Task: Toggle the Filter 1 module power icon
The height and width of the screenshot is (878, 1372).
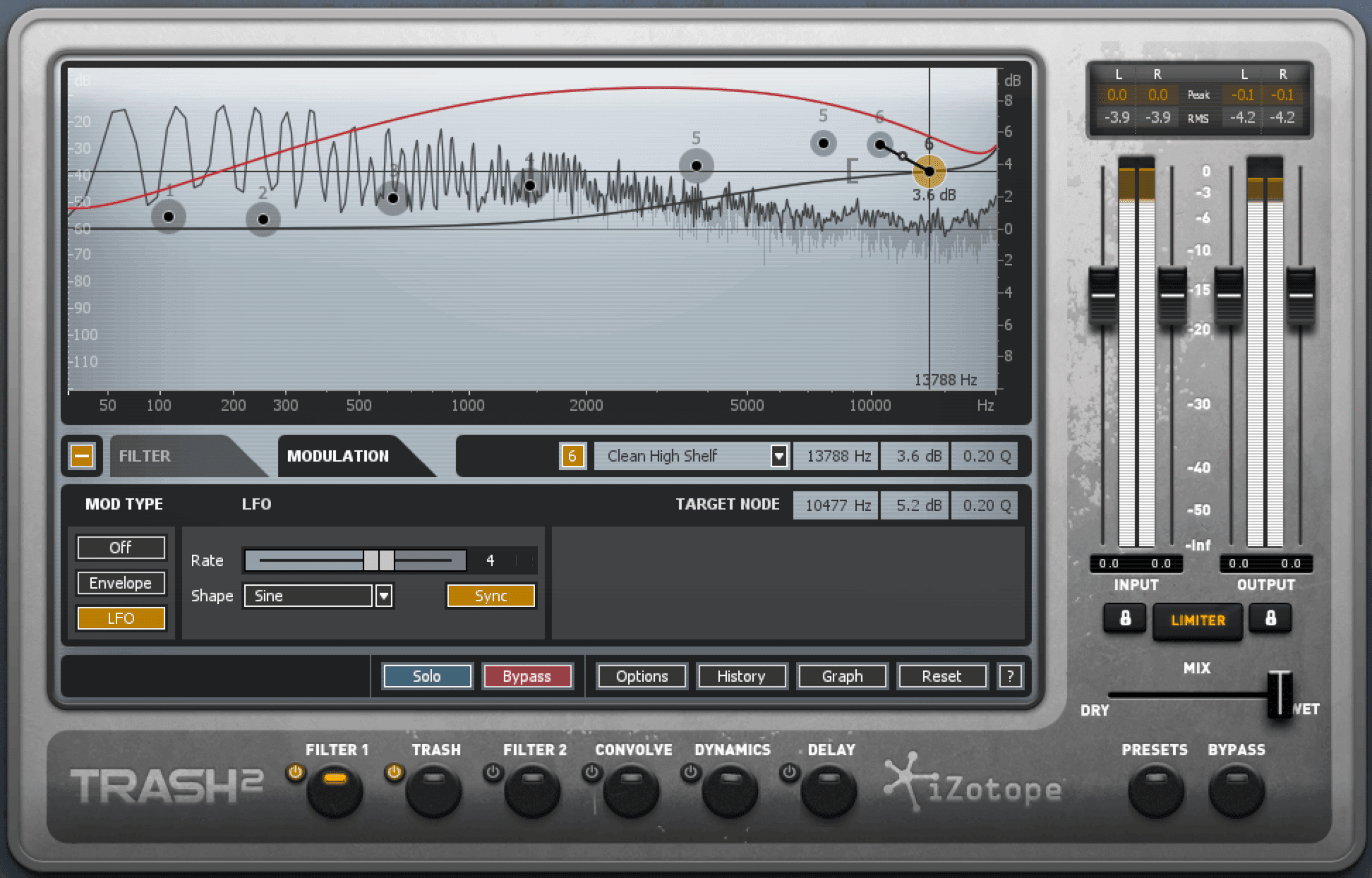Action: click(296, 772)
